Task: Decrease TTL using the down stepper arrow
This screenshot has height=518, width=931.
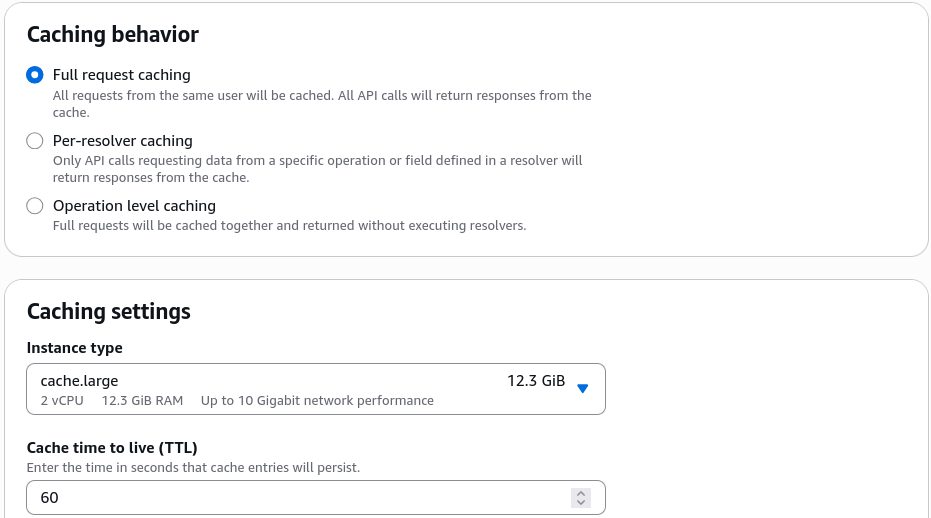Action: tap(581, 503)
